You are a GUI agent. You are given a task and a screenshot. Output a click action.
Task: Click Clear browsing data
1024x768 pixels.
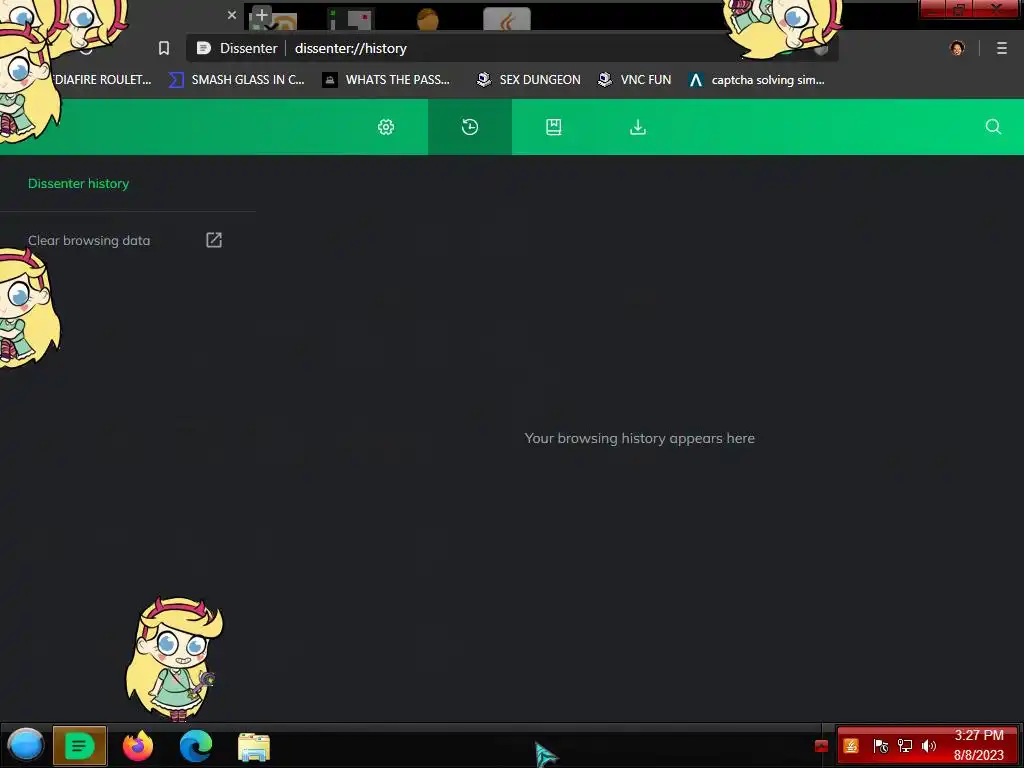[x=89, y=240]
